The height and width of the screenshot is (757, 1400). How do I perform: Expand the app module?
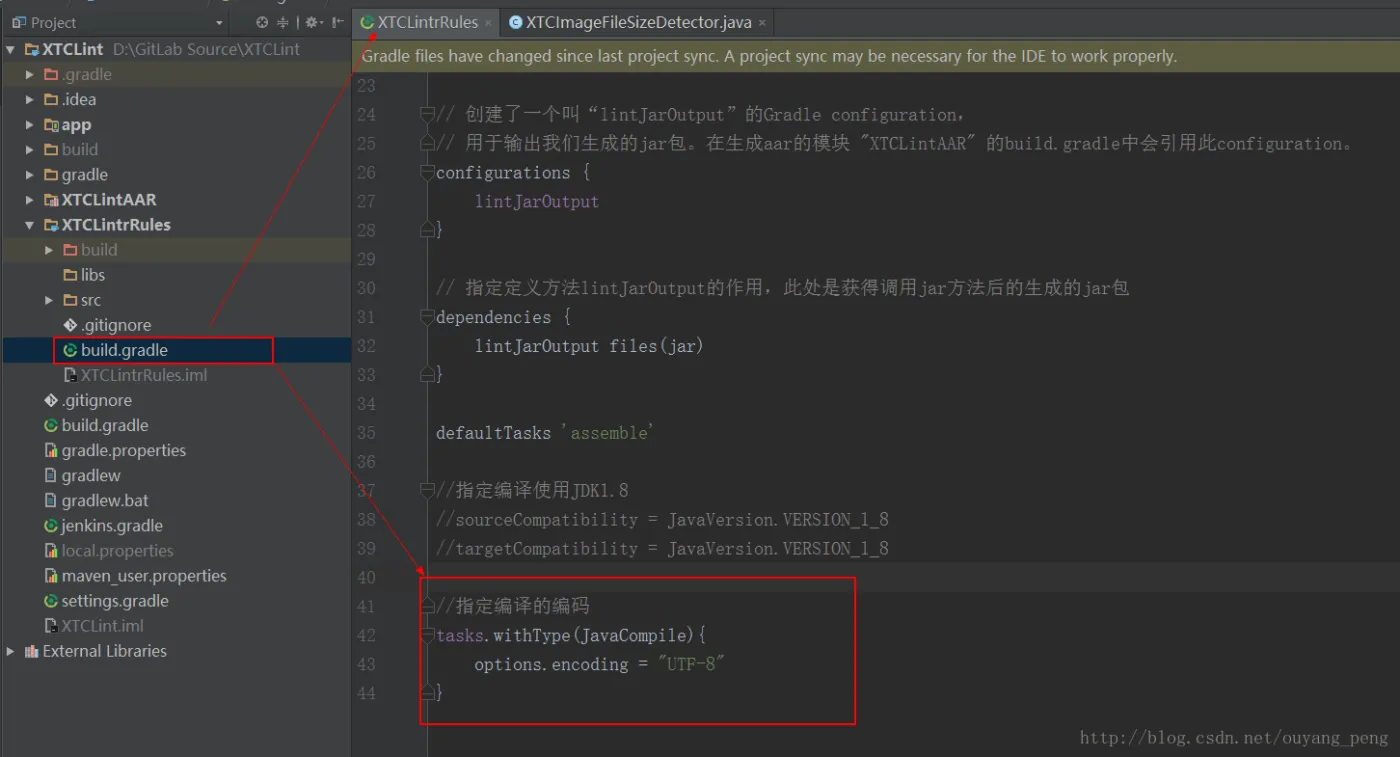point(30,125)
